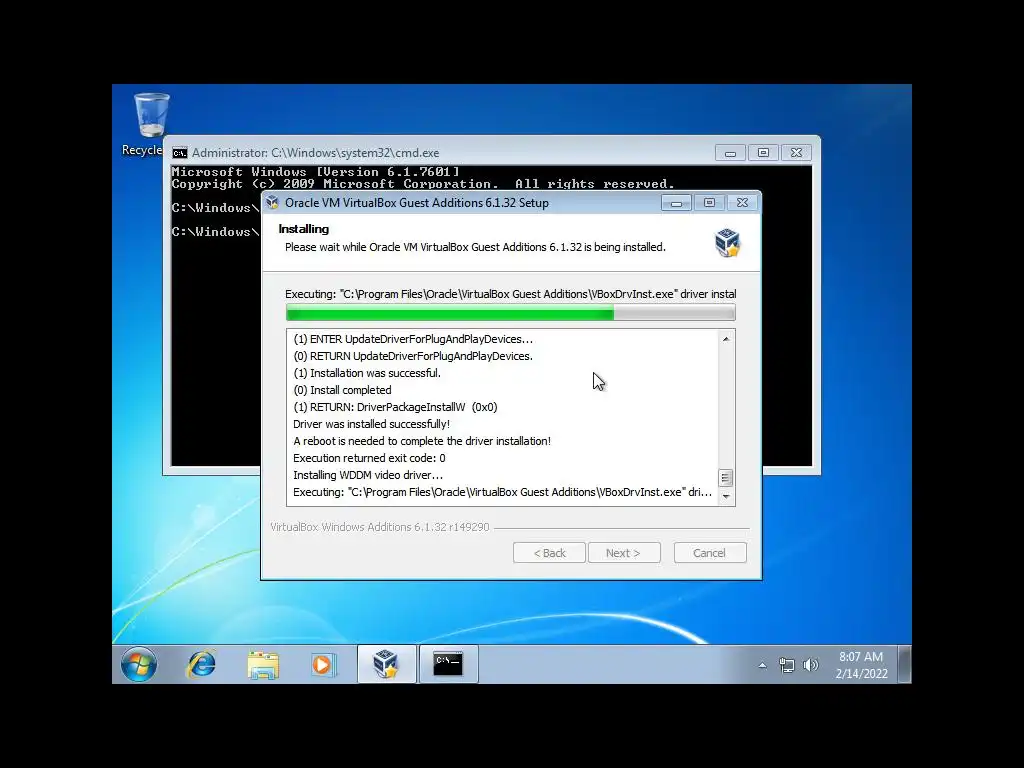The image size is (1024, 768).
Task: Launch Internet Explorer from the taskbar
Action: [x=200, y=665]
